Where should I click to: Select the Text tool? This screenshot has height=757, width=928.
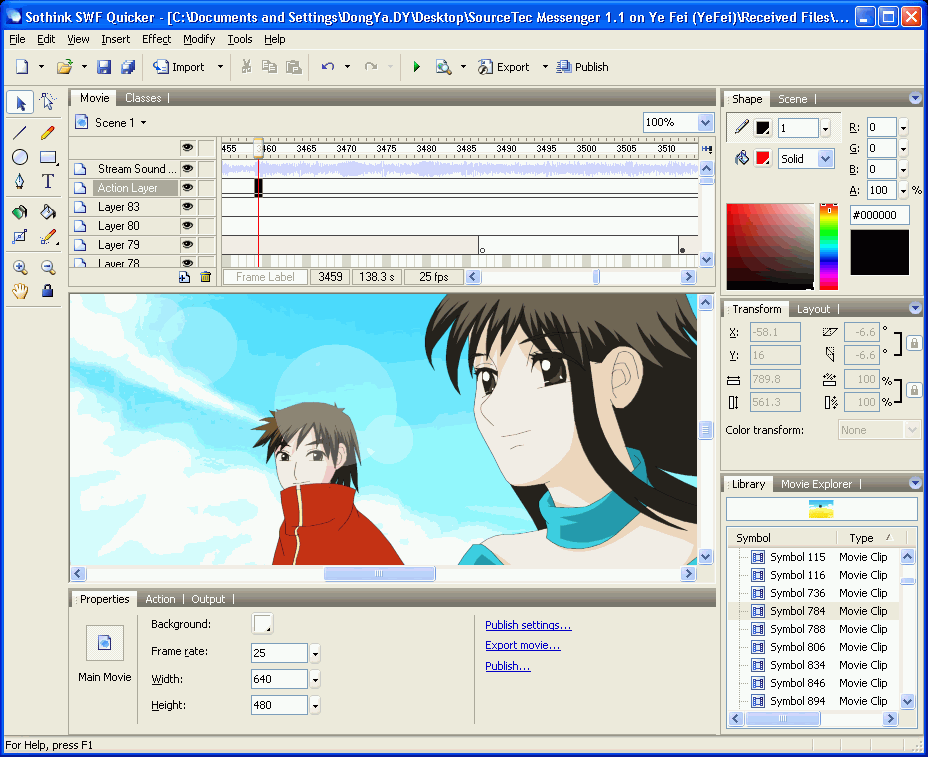click(x=48, y=181)
